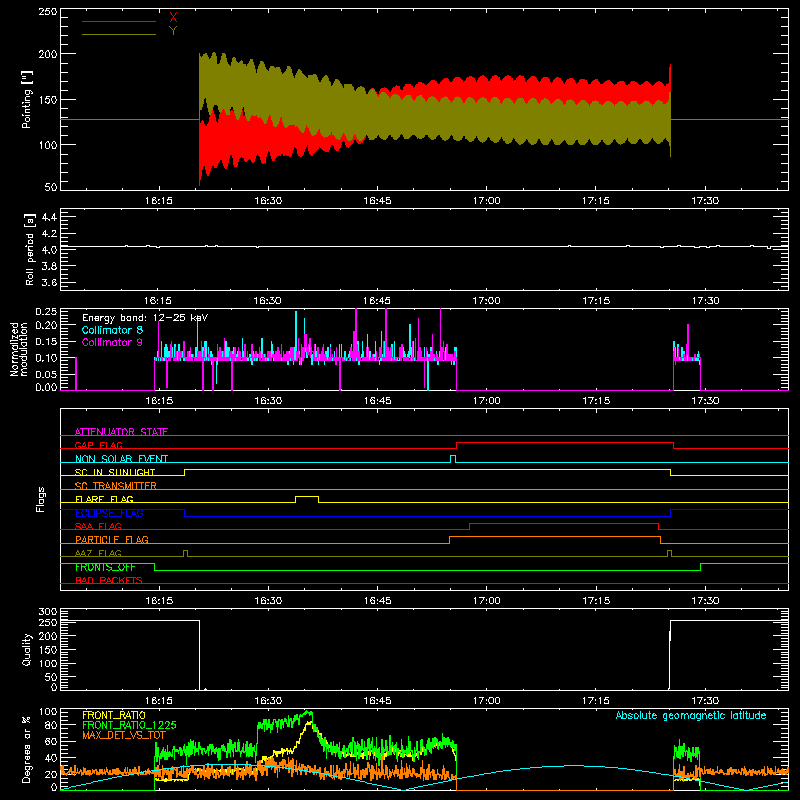Click the BAD_PACKETS label
800x800 pixels.
[109, 580]
